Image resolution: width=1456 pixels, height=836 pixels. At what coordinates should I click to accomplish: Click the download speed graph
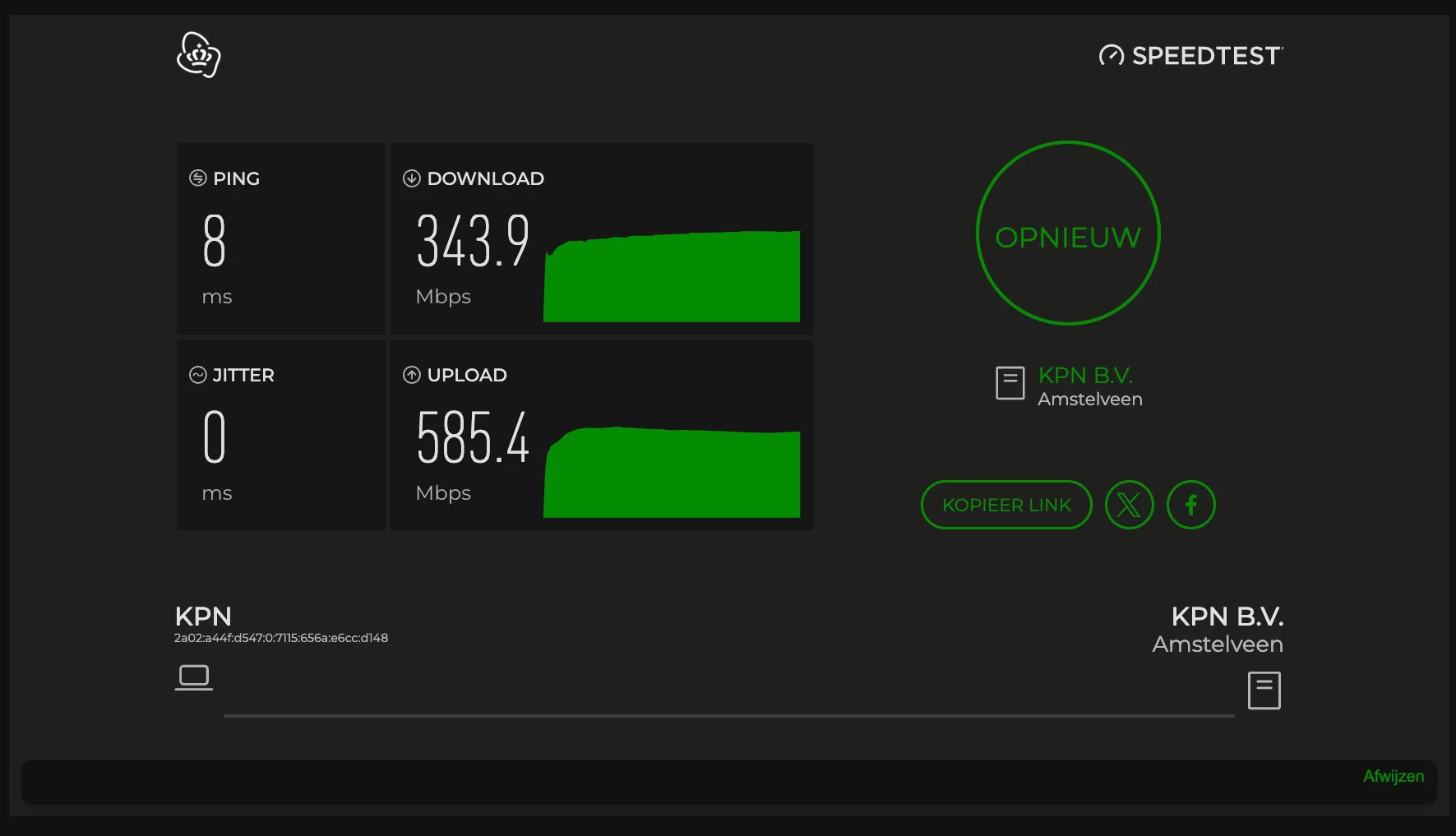[672, 276]
